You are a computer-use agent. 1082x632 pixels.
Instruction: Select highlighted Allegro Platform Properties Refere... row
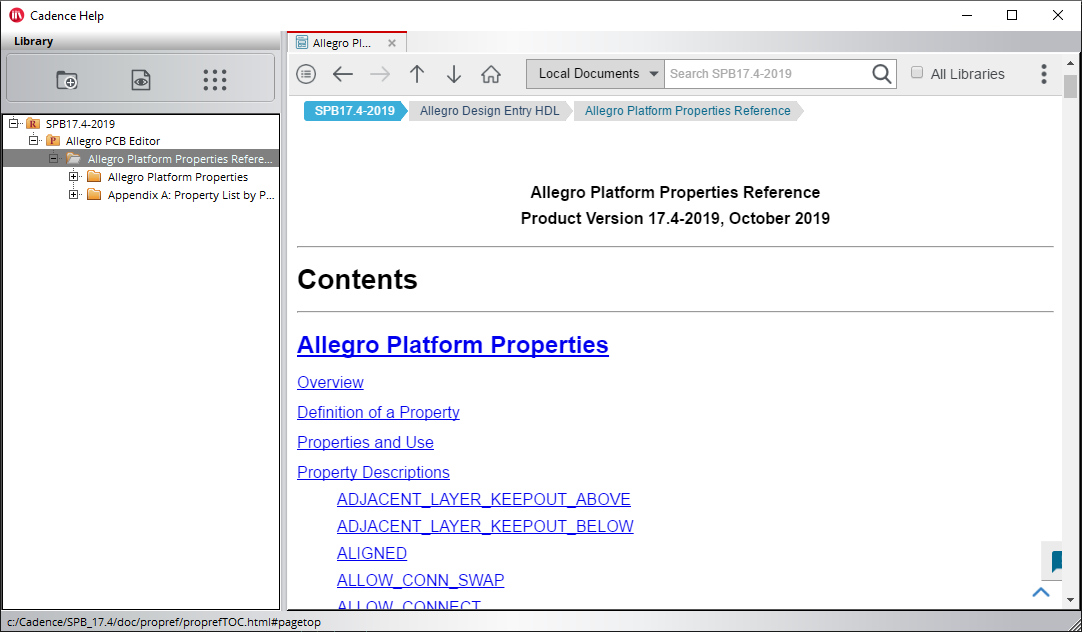pyautogui.click(x=141, y=159)
